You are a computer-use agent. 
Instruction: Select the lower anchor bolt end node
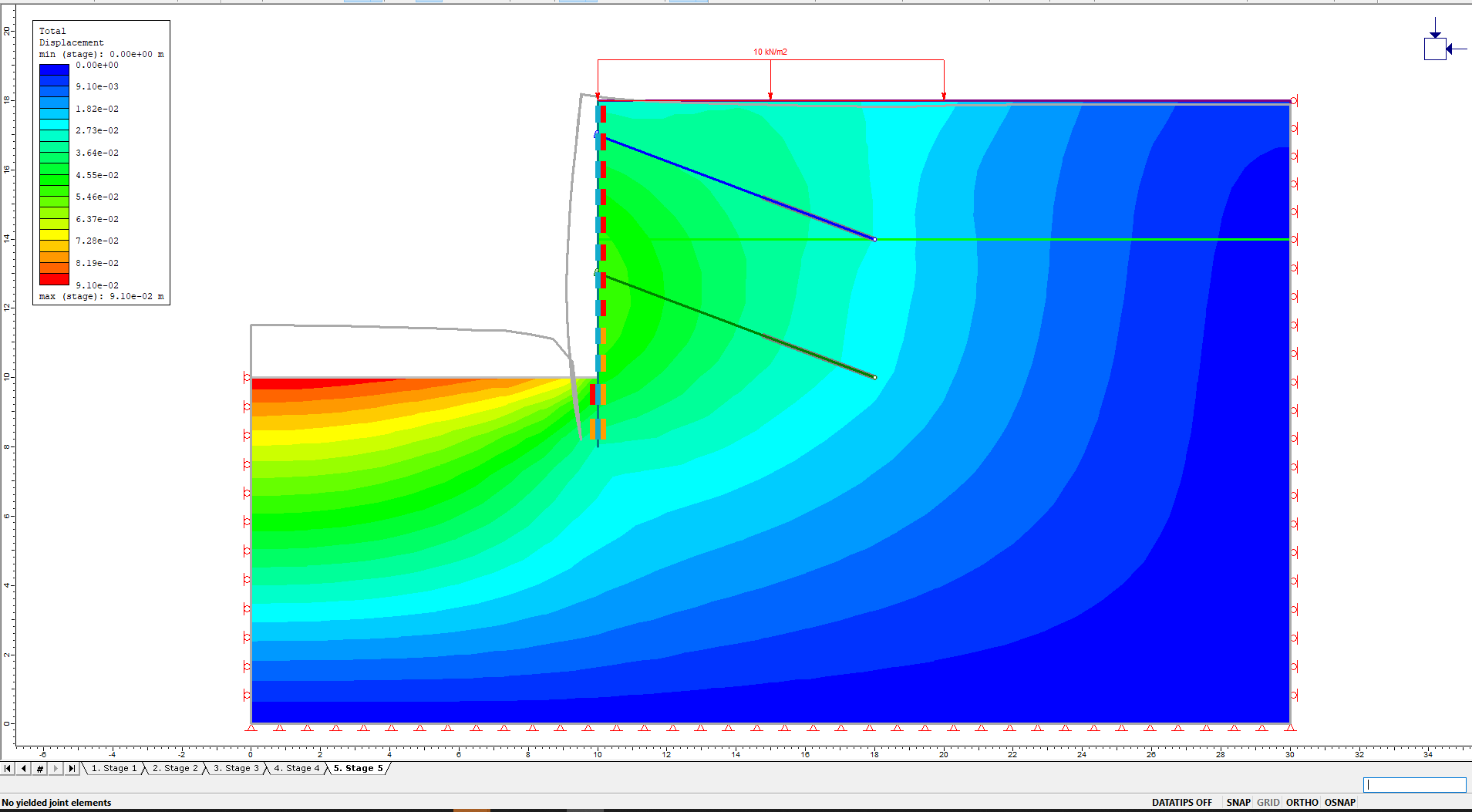[x=874, y=377]
